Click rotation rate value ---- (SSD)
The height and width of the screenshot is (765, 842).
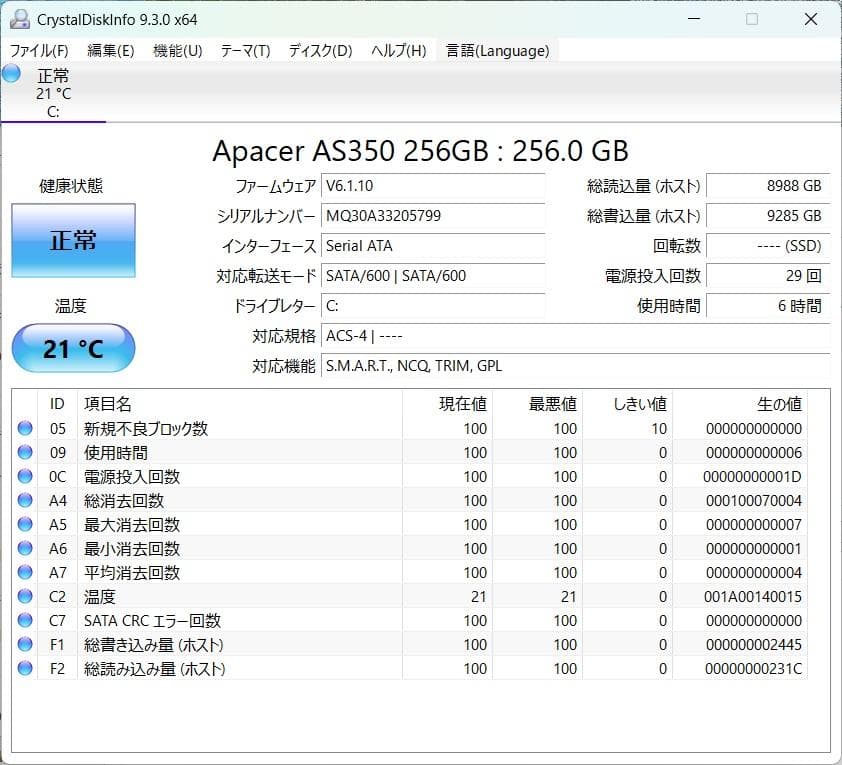tap(768, 246)
